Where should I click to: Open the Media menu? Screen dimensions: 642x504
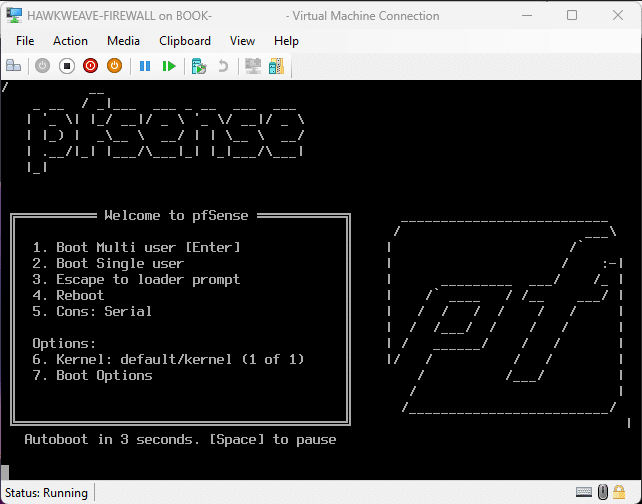tap(123, 41)
